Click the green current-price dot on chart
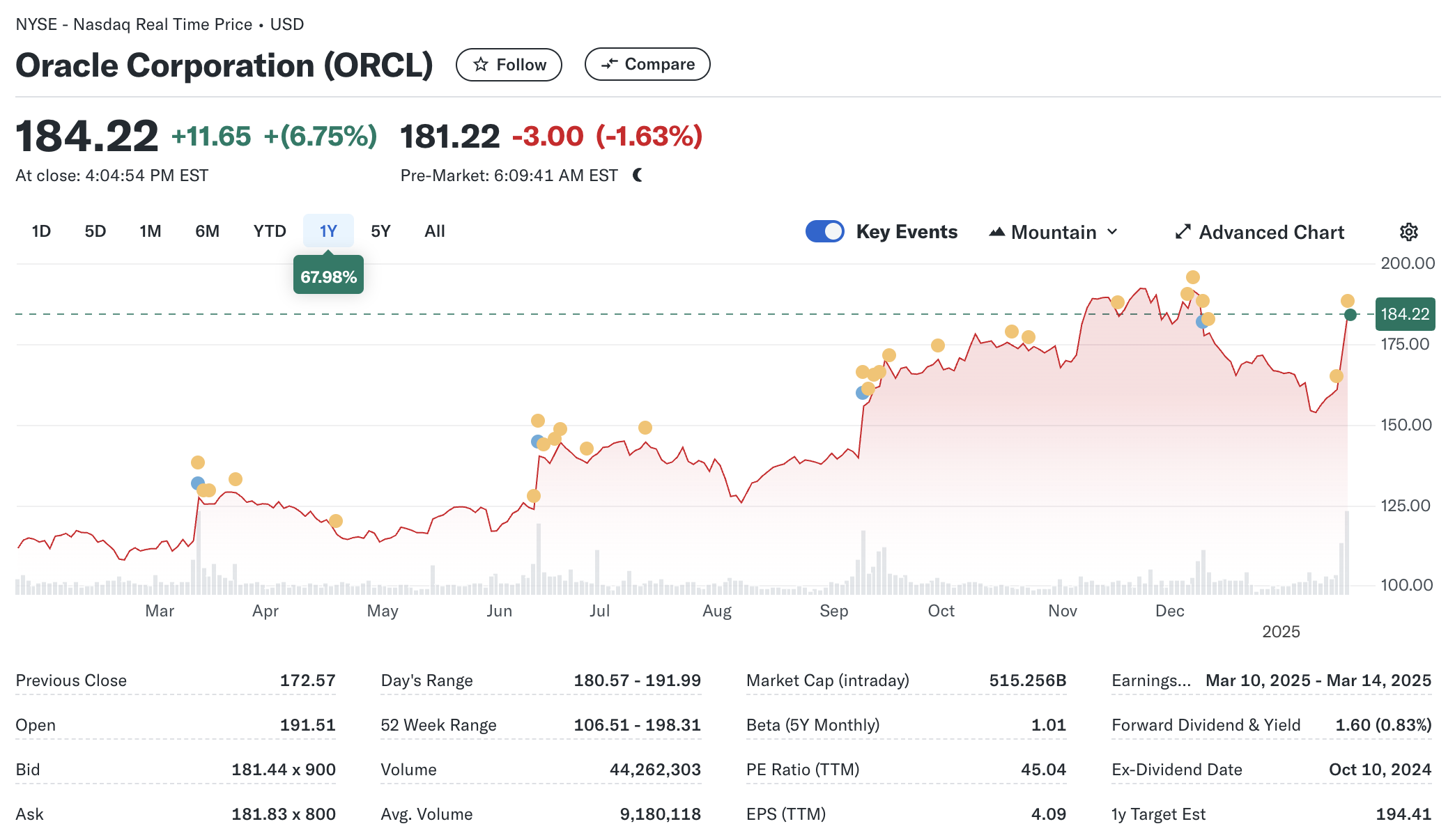 click(x=1350, y=315)
